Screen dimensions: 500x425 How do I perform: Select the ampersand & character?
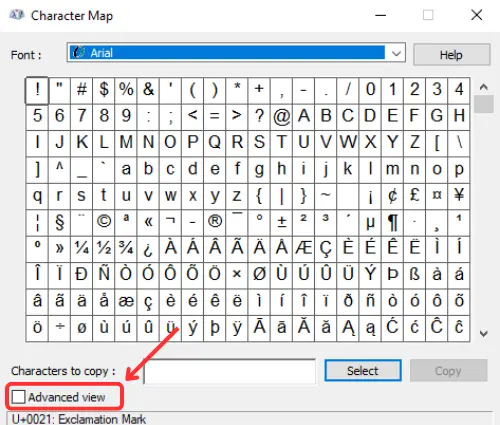(148, 90)
